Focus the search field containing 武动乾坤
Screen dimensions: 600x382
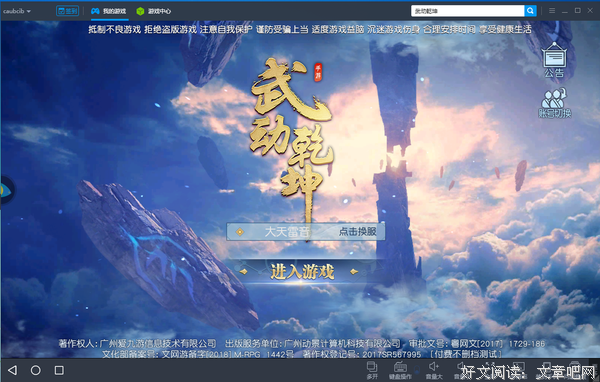[x=467, y=11]
